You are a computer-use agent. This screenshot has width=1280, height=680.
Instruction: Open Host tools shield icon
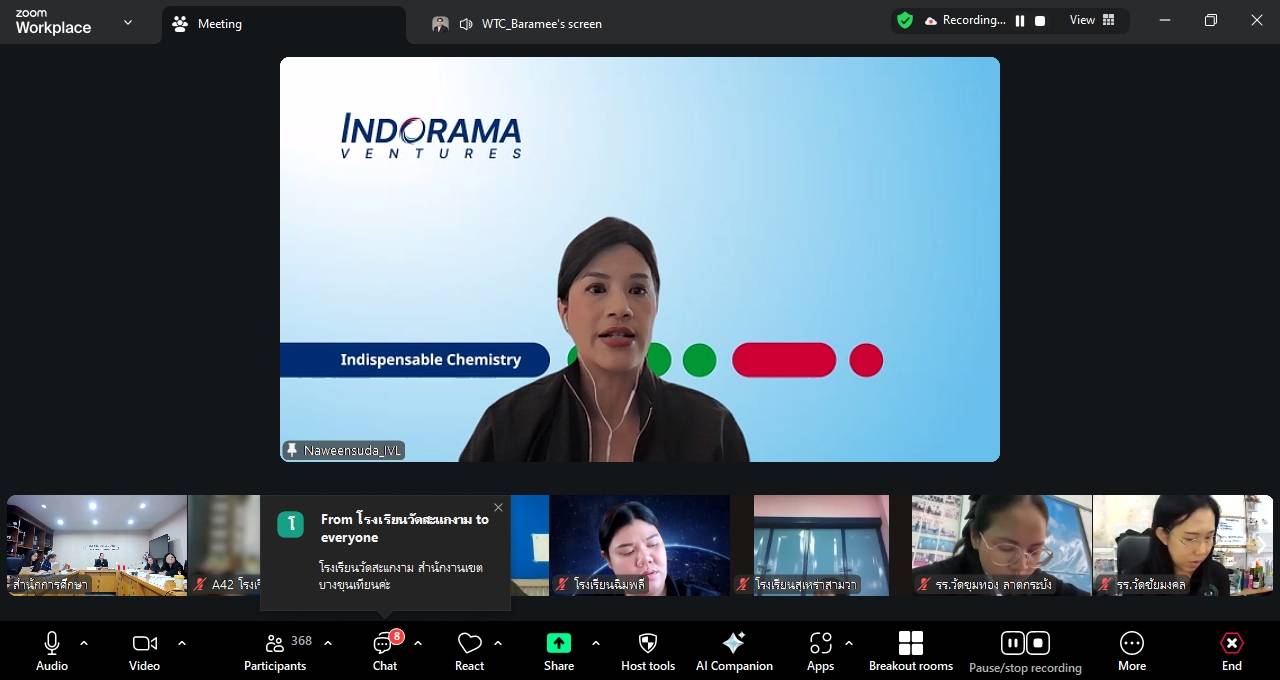648,651
